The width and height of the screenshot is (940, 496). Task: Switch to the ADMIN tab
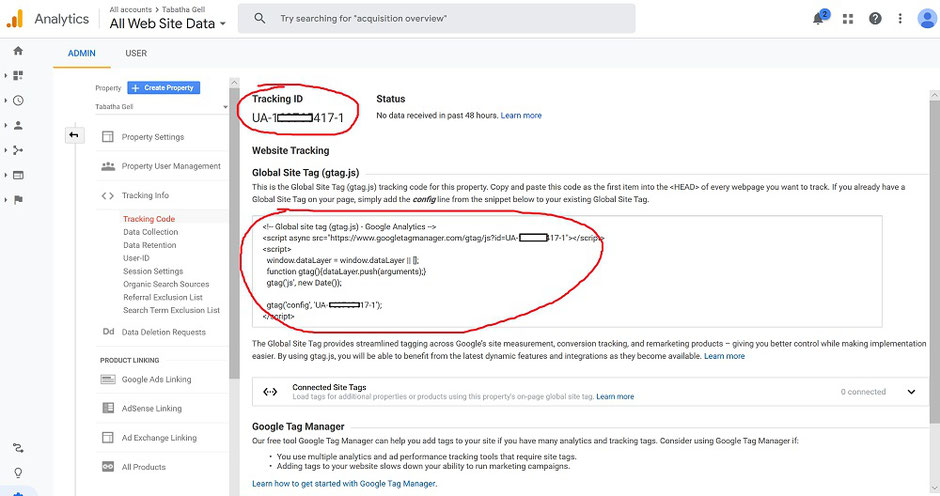82,53
